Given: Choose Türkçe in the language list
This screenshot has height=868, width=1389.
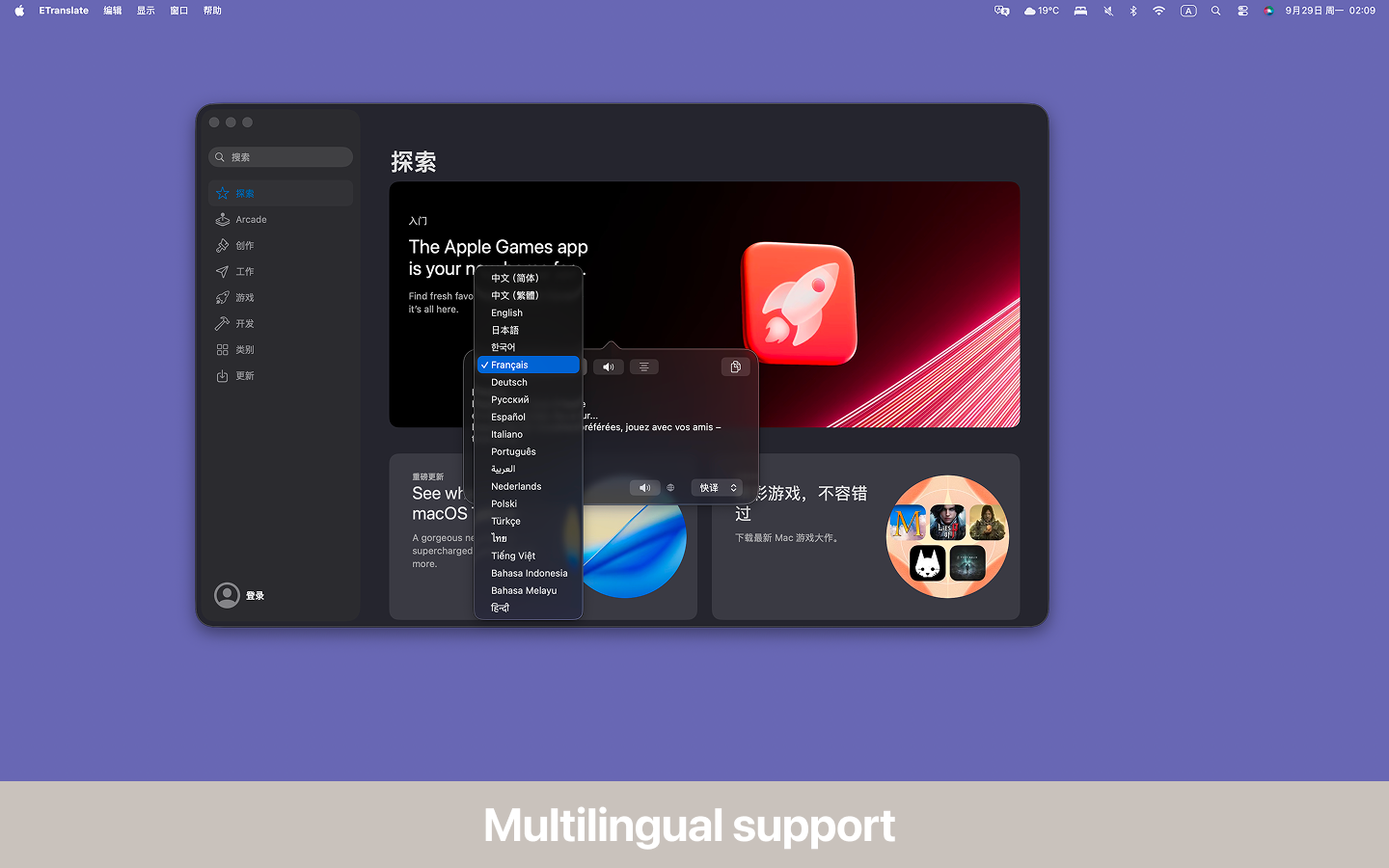Looking at the screenshot, I should coord(529,521).
